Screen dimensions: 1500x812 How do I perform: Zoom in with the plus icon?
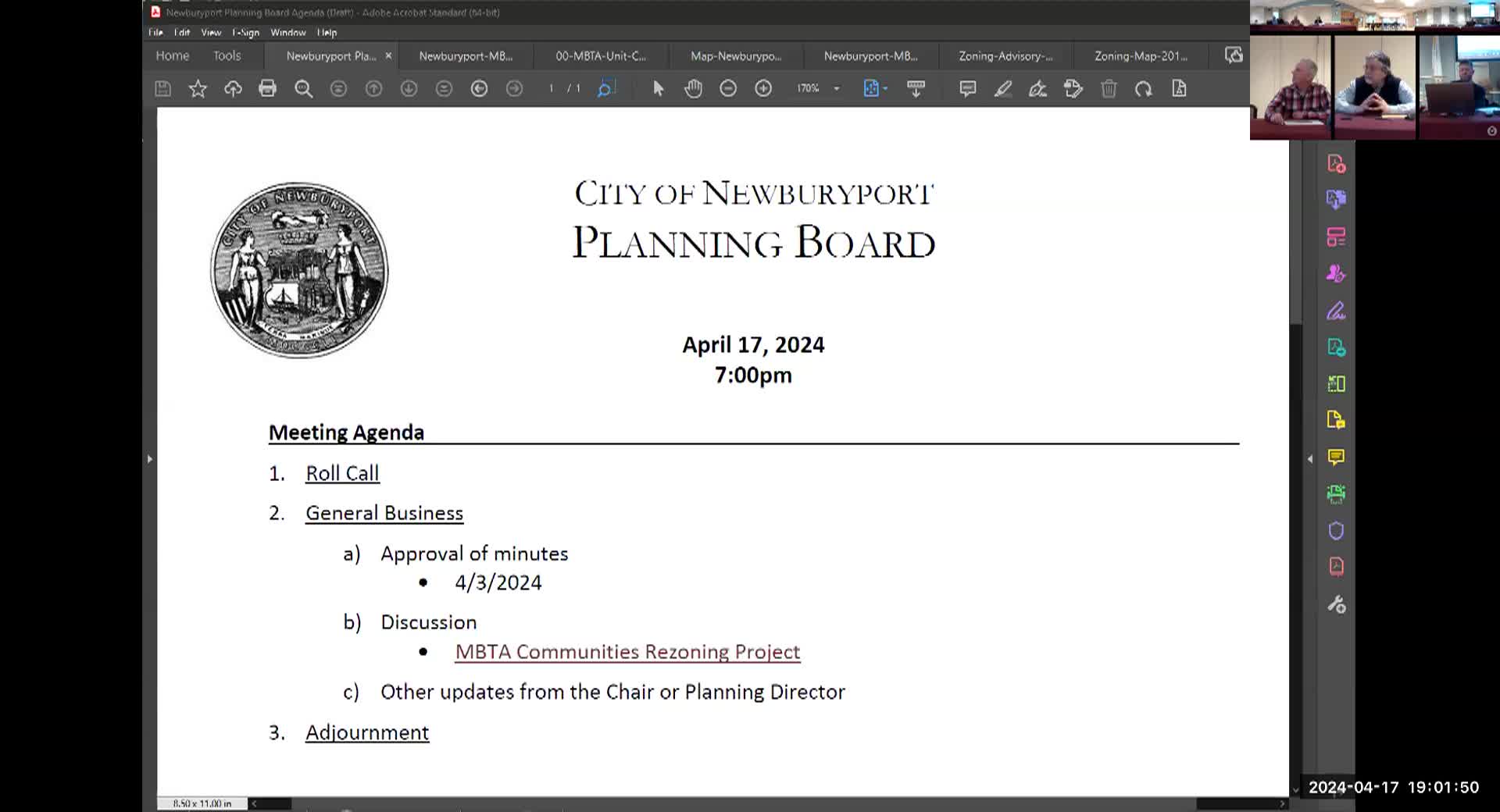[x=763, y=89]
